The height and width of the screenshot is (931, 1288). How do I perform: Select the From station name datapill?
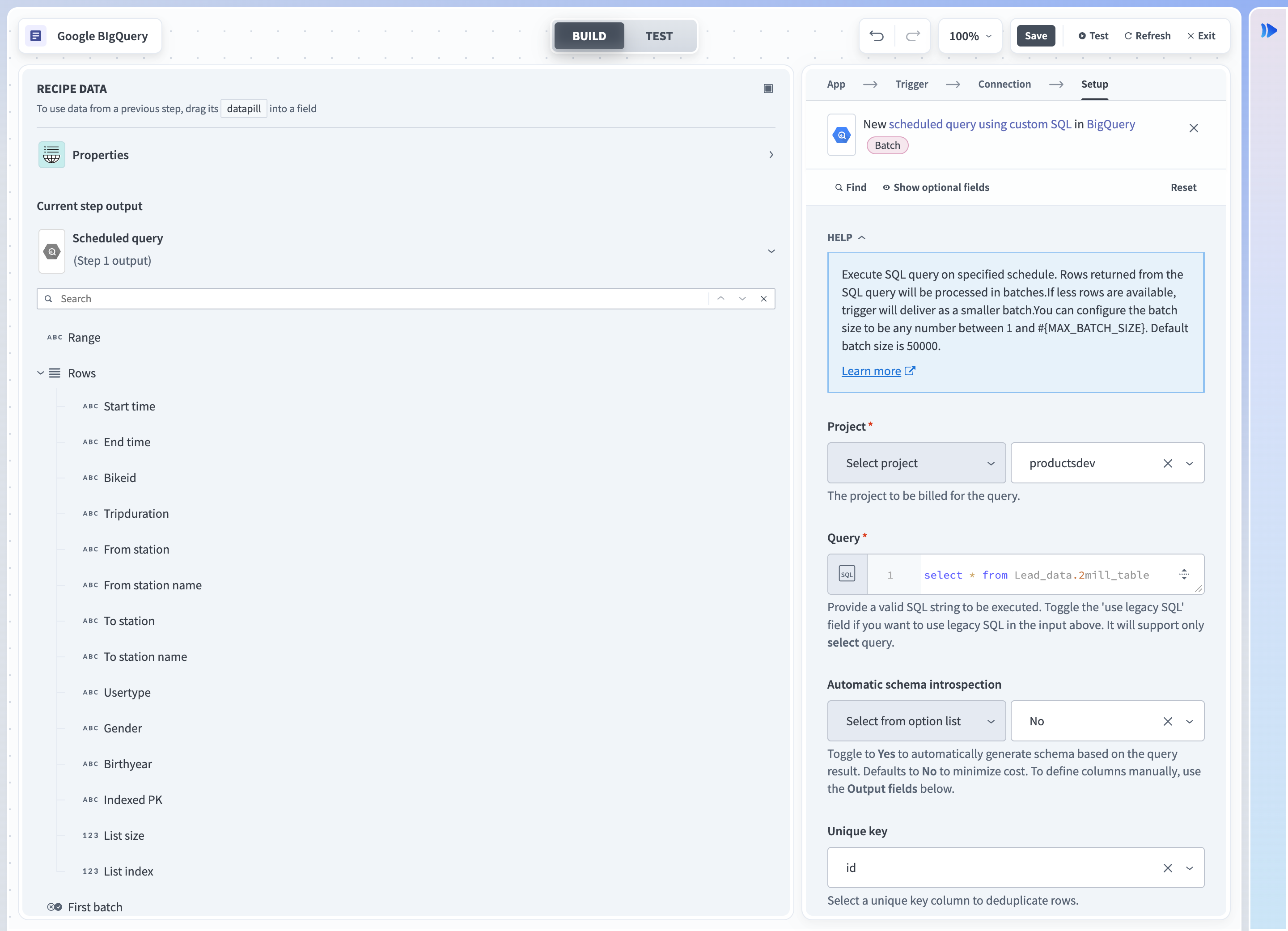point(152,585)
